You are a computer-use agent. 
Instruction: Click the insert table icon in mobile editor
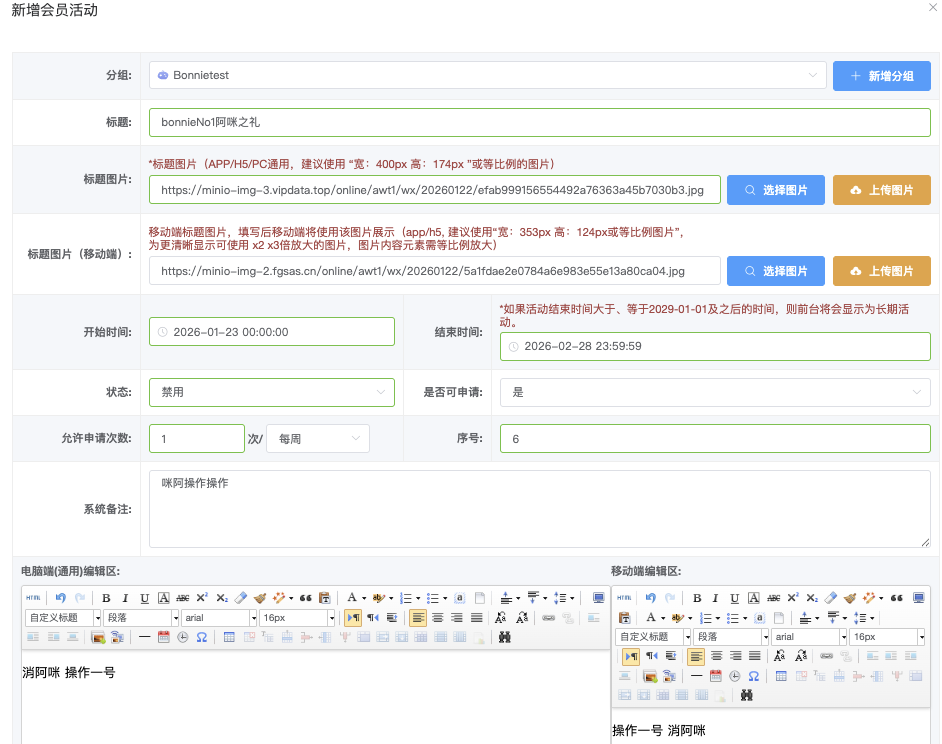pyautogui.click(x=782, y=676)
